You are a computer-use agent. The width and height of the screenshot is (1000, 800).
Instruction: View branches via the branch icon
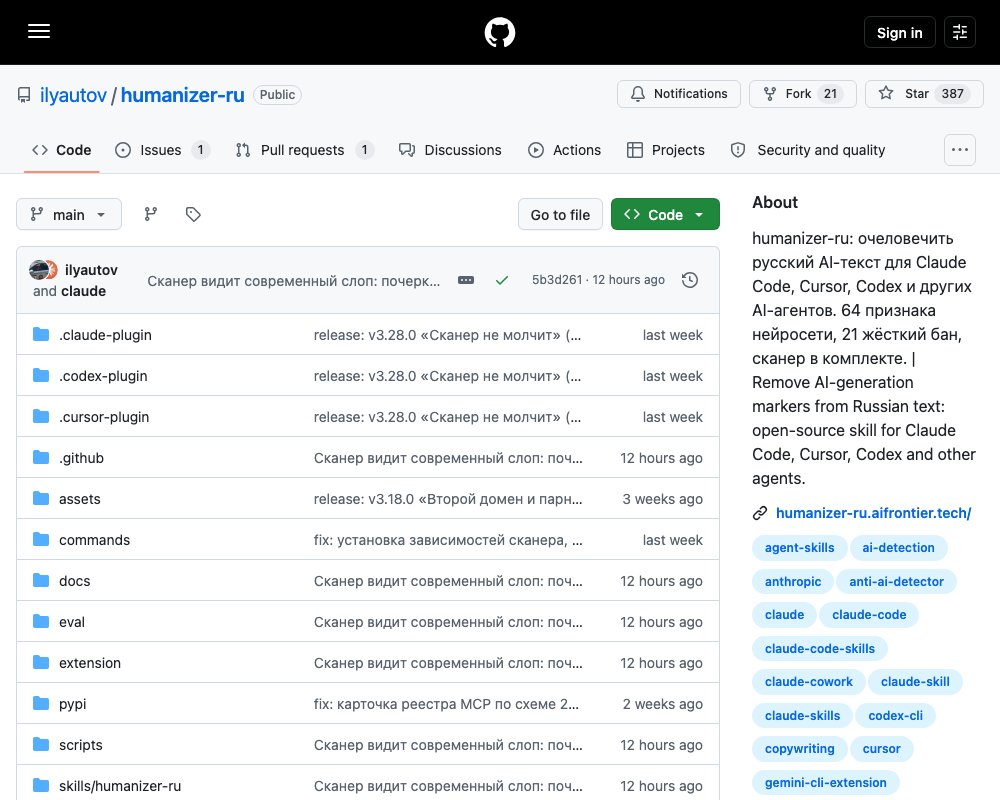coord(151,214)
